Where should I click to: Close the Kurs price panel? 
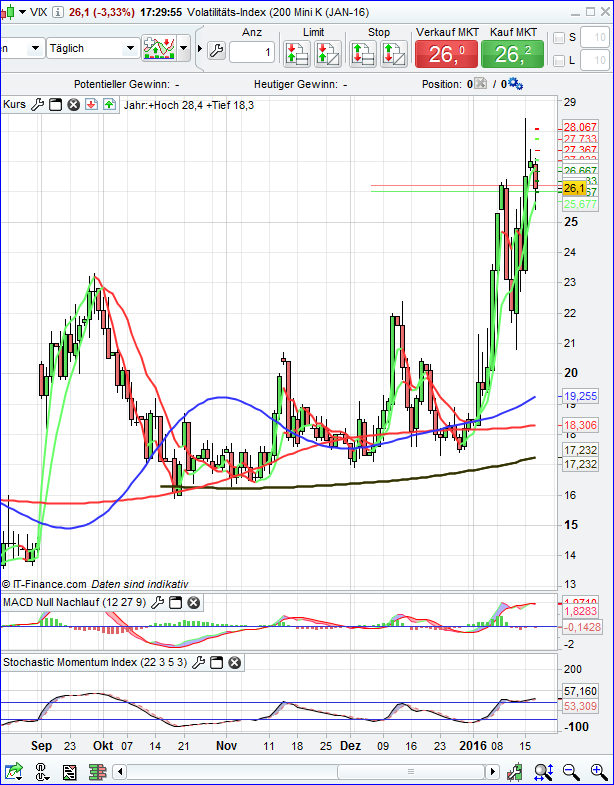tap(74, 105)
